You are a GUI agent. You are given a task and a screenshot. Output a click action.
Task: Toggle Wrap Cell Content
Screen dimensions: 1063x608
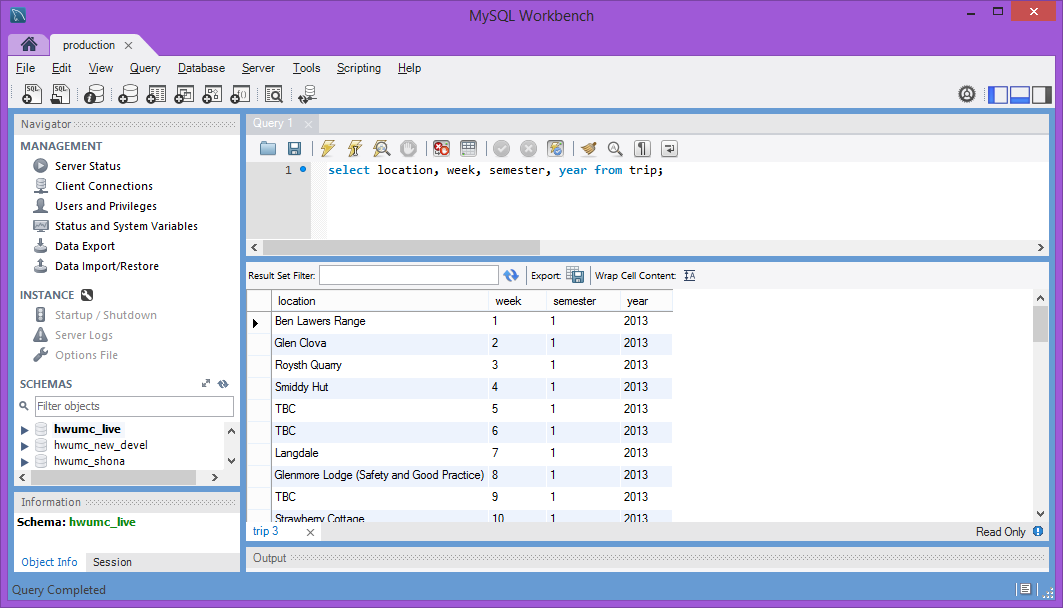pyautogui.click(x=689, y=275)
